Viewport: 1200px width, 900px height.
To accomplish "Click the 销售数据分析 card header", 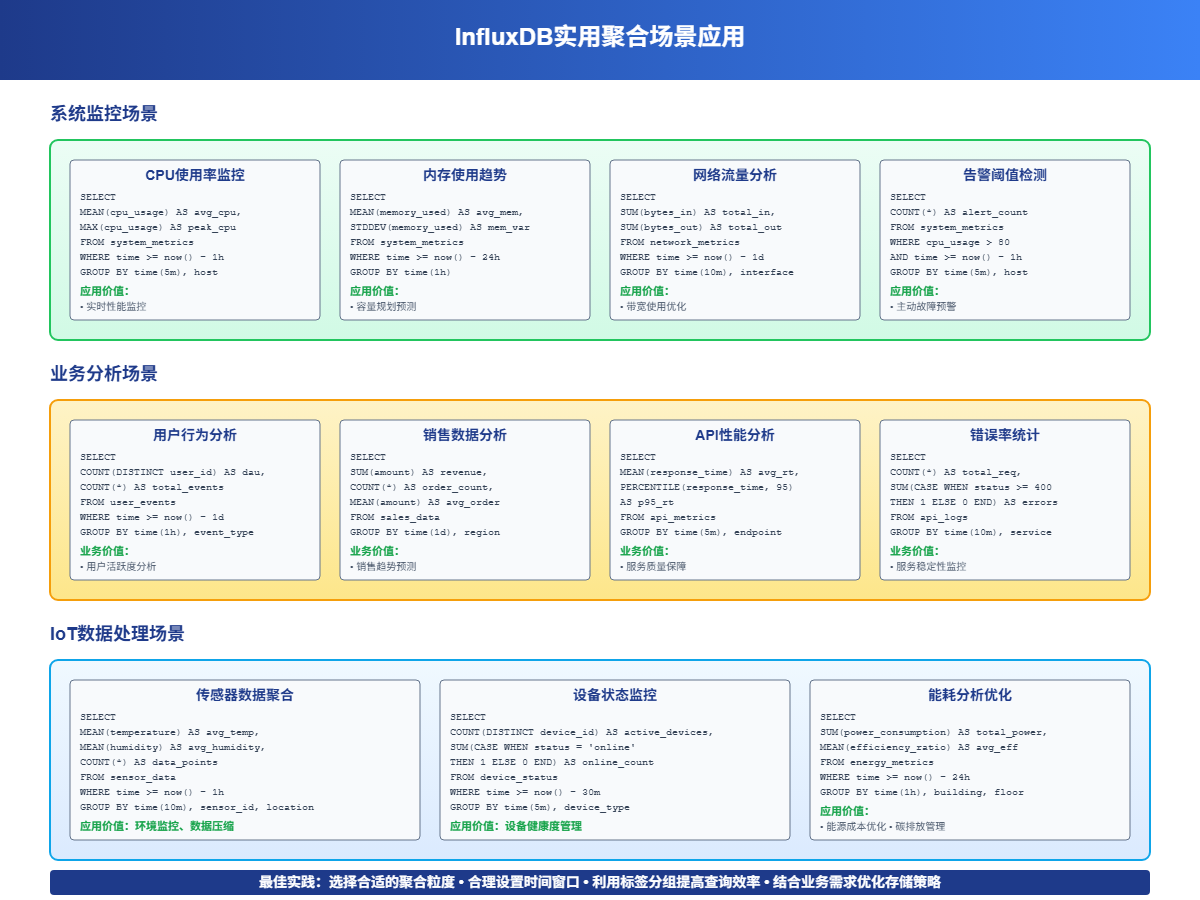I will (464, 435).
